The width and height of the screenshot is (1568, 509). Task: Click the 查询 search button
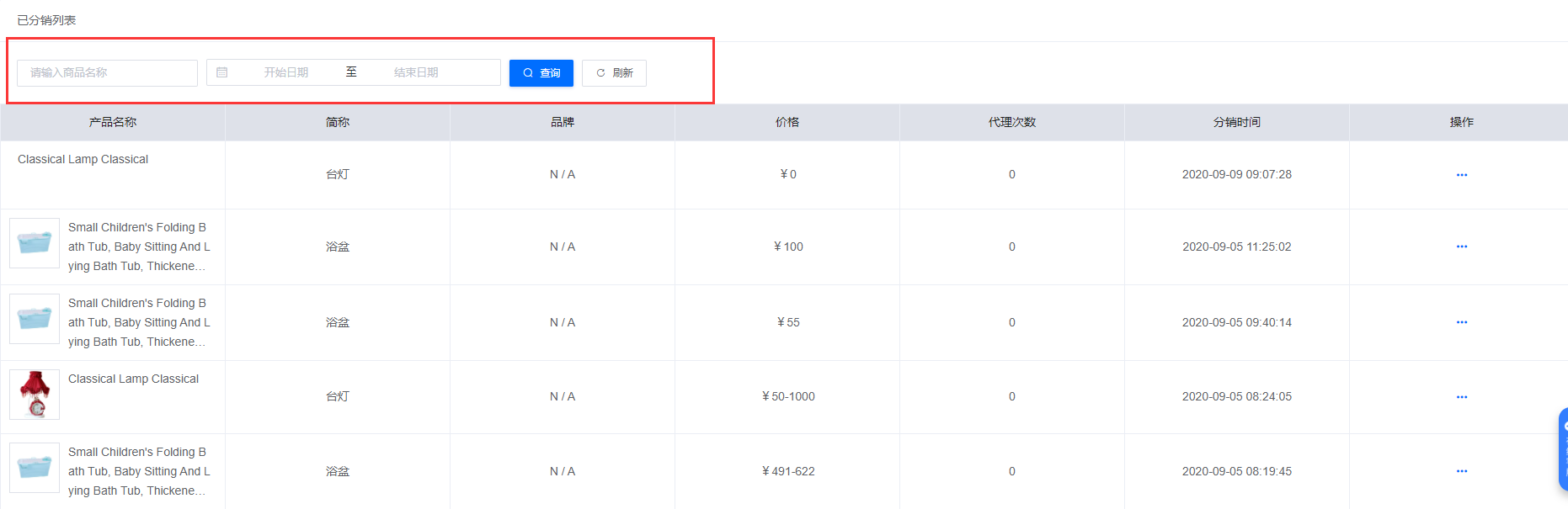pyautogui.click(x=541, y=73)
